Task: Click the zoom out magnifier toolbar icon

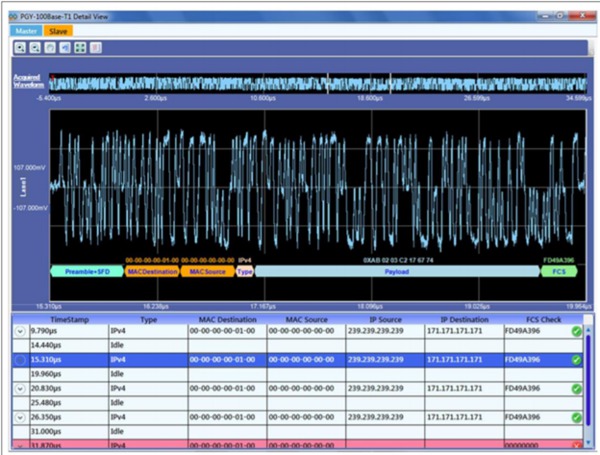Action: (35, 48)
